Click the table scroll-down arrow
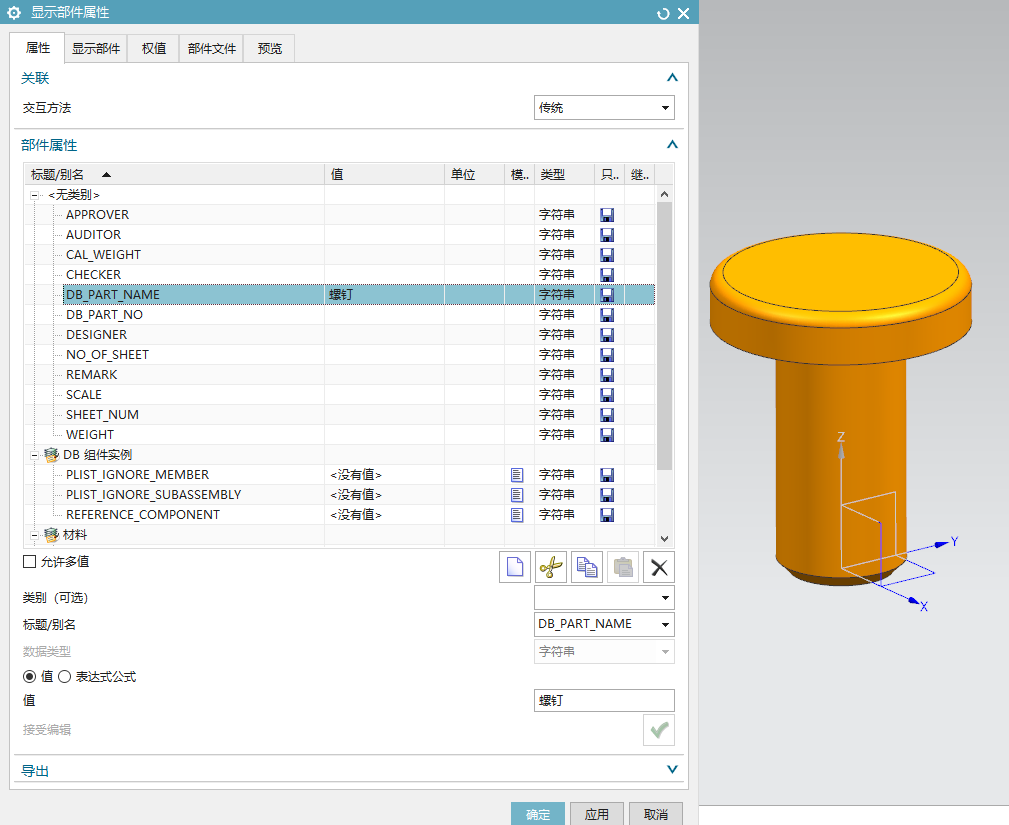The image size is (1009, 825). tap(665, 539)
